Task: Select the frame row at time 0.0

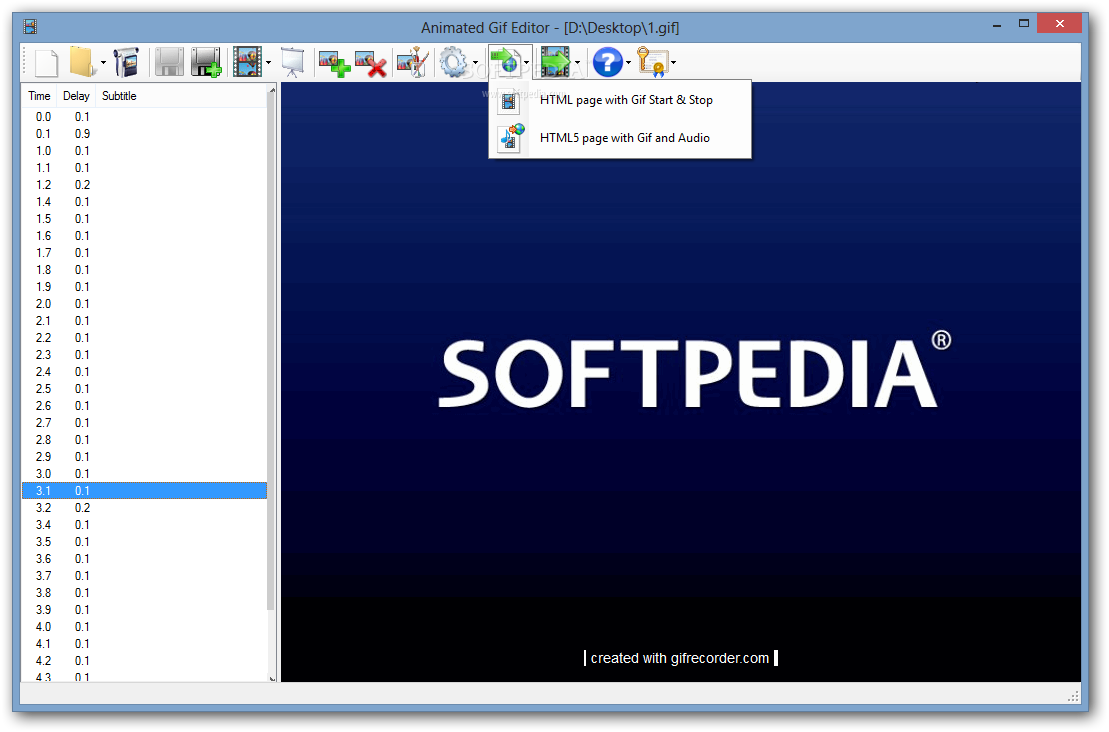Action: click(144, 117)
